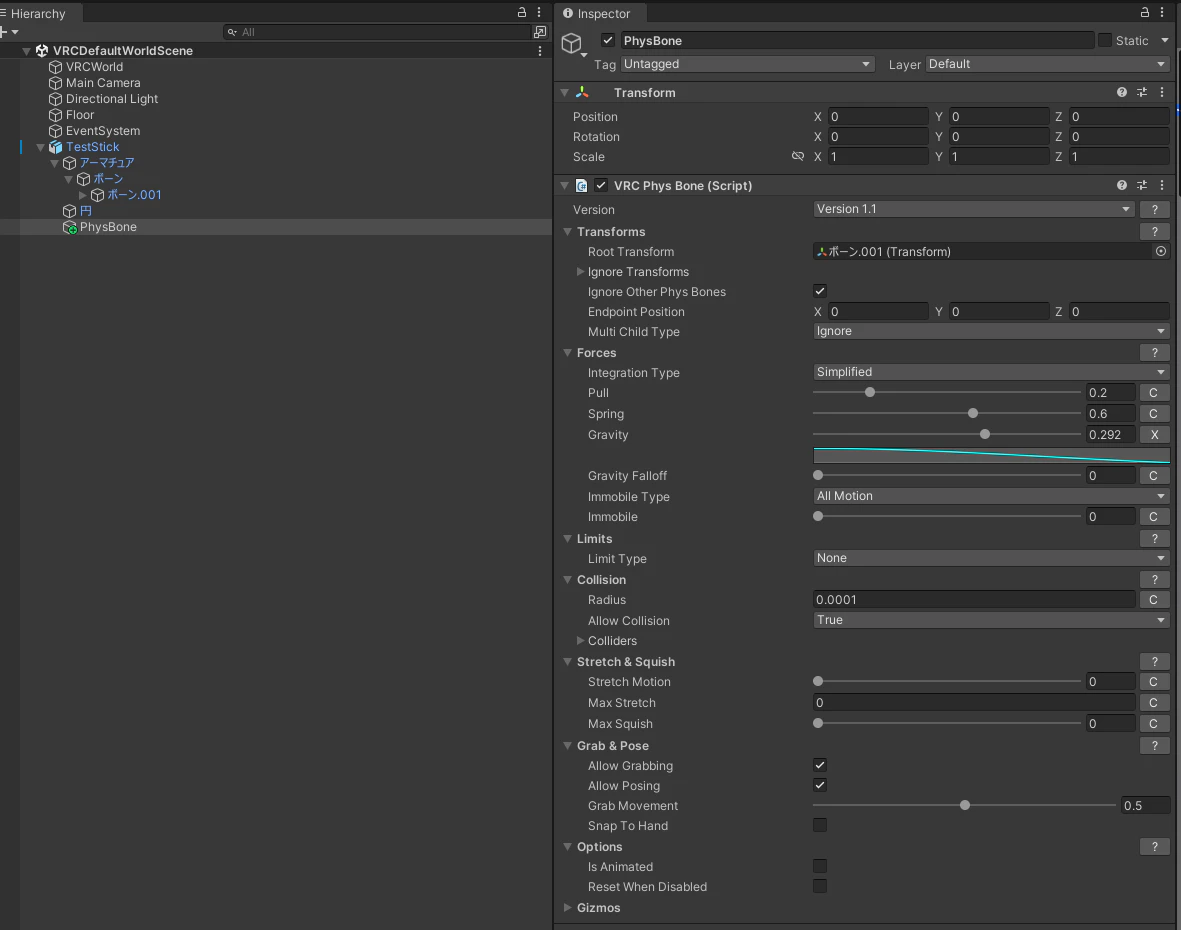Expand the Ignore Transforms list
This screenshot has width=1181, height=930.
coord(580,271)
